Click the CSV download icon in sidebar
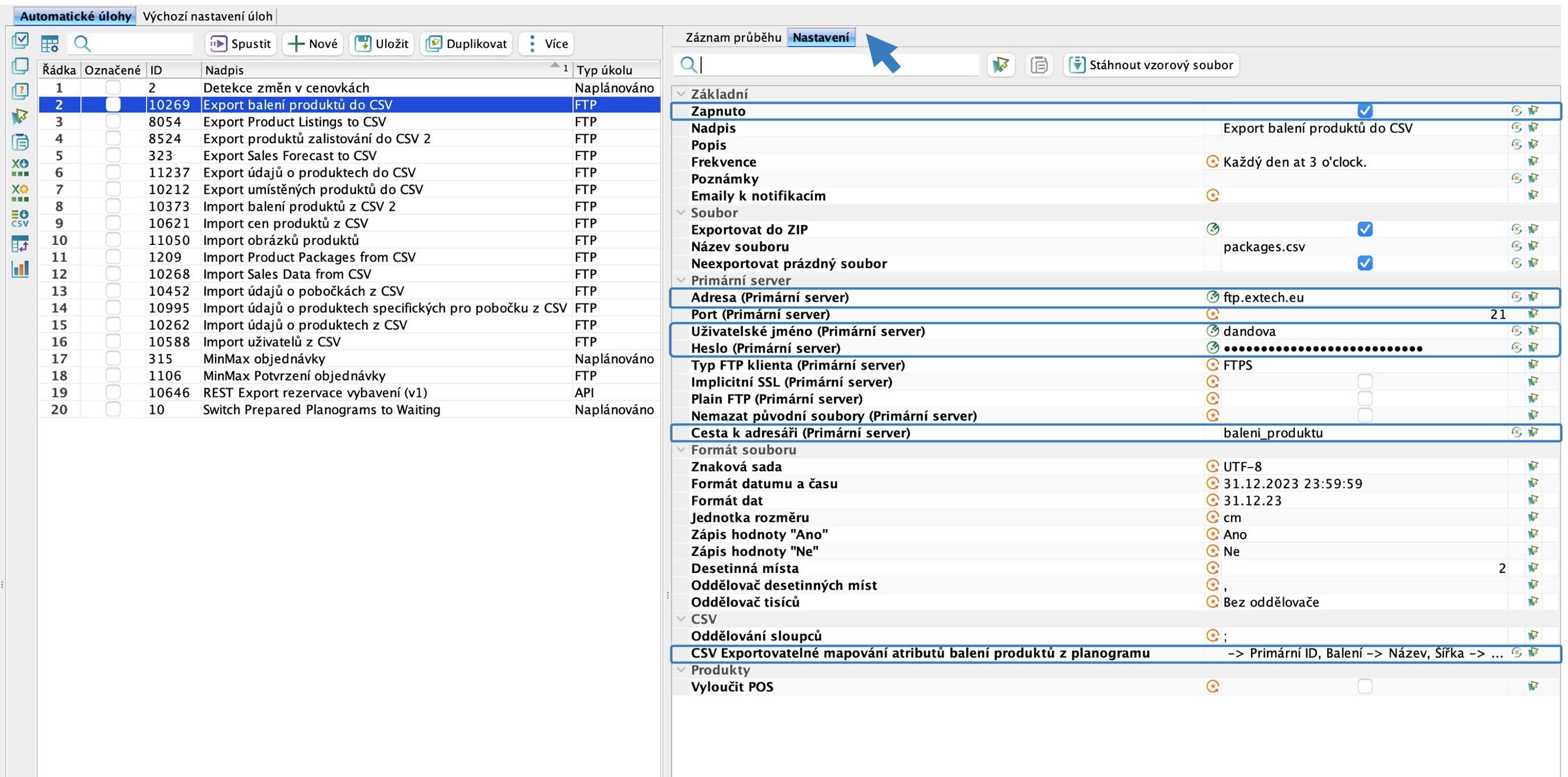Screen dimensions: 1568x777 20,218
